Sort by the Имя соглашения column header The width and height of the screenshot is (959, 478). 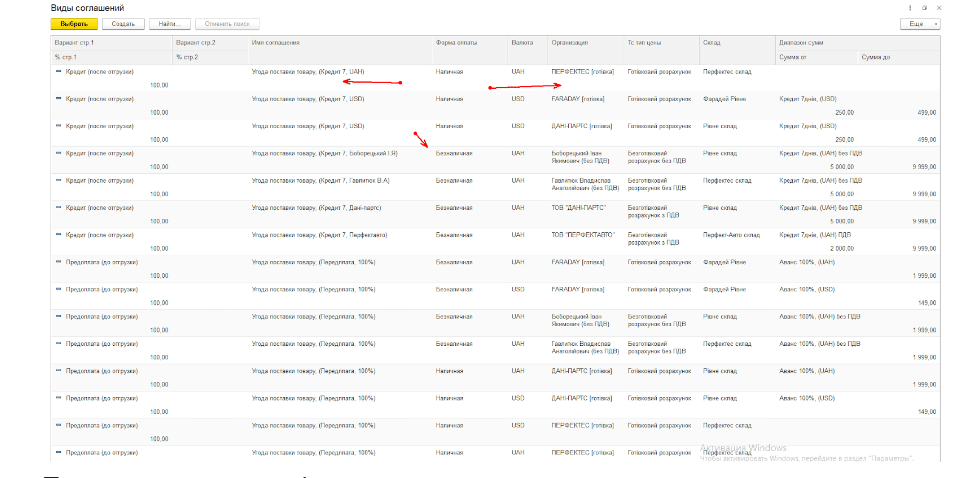[x=276, y=43]
